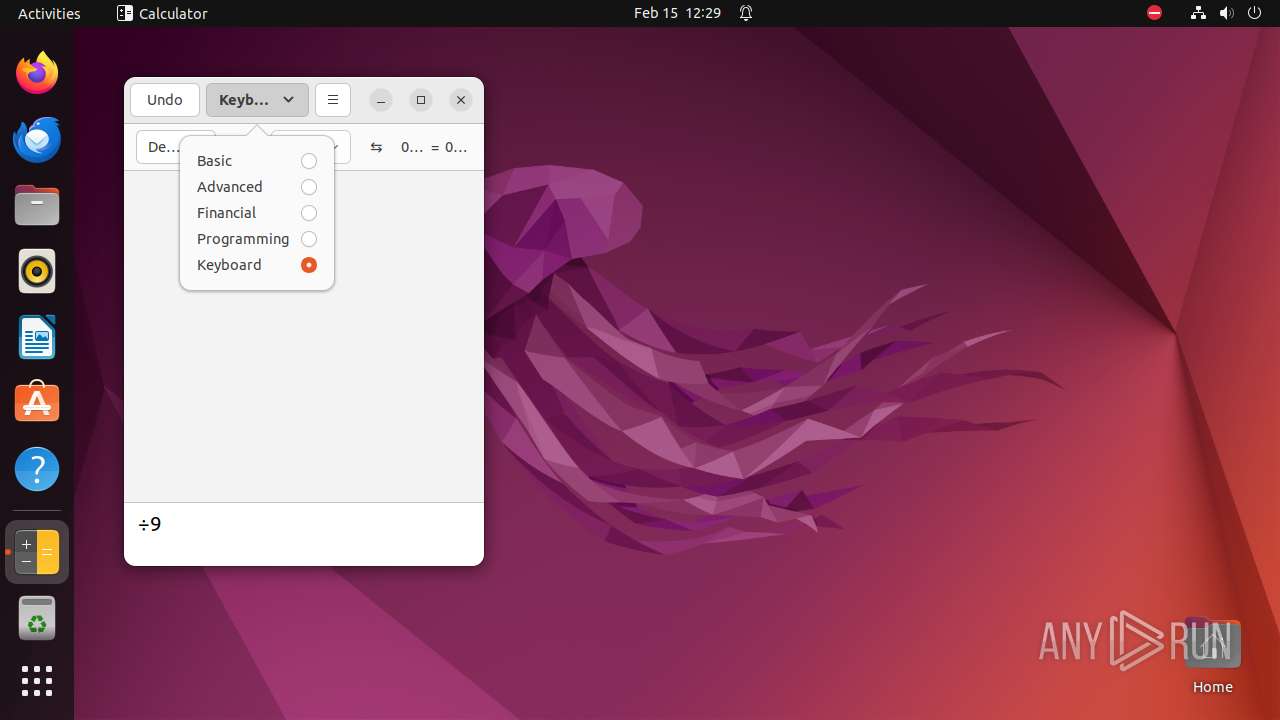Open the source unit dropdown
The height and width of the screenshot is (720, 1280).
pyautogui.click(x=158, y=147)
